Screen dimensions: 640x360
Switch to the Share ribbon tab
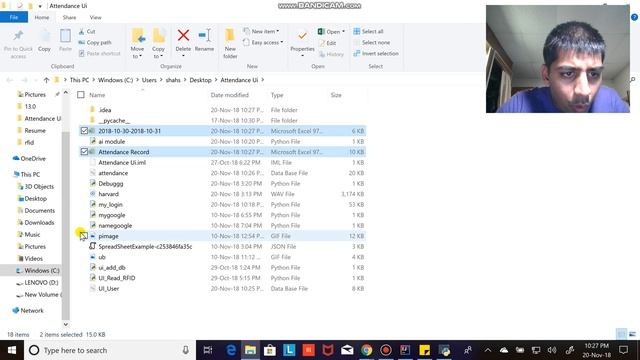pyautogui.click(x=69, y=18)
